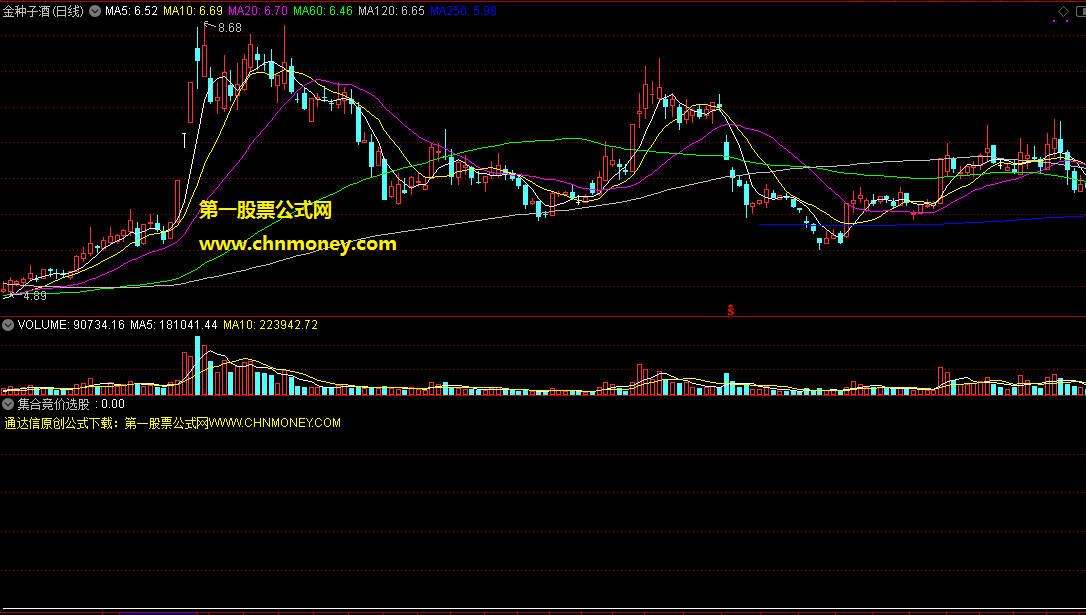Click the red S marker below the price chart
This screenshot has width=1086, height=615.
pyautogui.click(x=731, y=310)
